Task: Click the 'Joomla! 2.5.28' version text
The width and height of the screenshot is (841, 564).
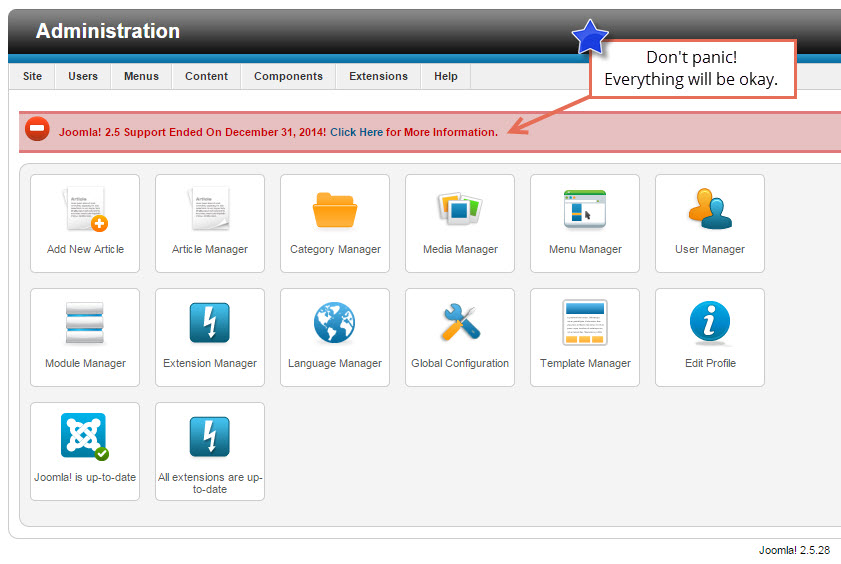Action: tap(794, 550)
